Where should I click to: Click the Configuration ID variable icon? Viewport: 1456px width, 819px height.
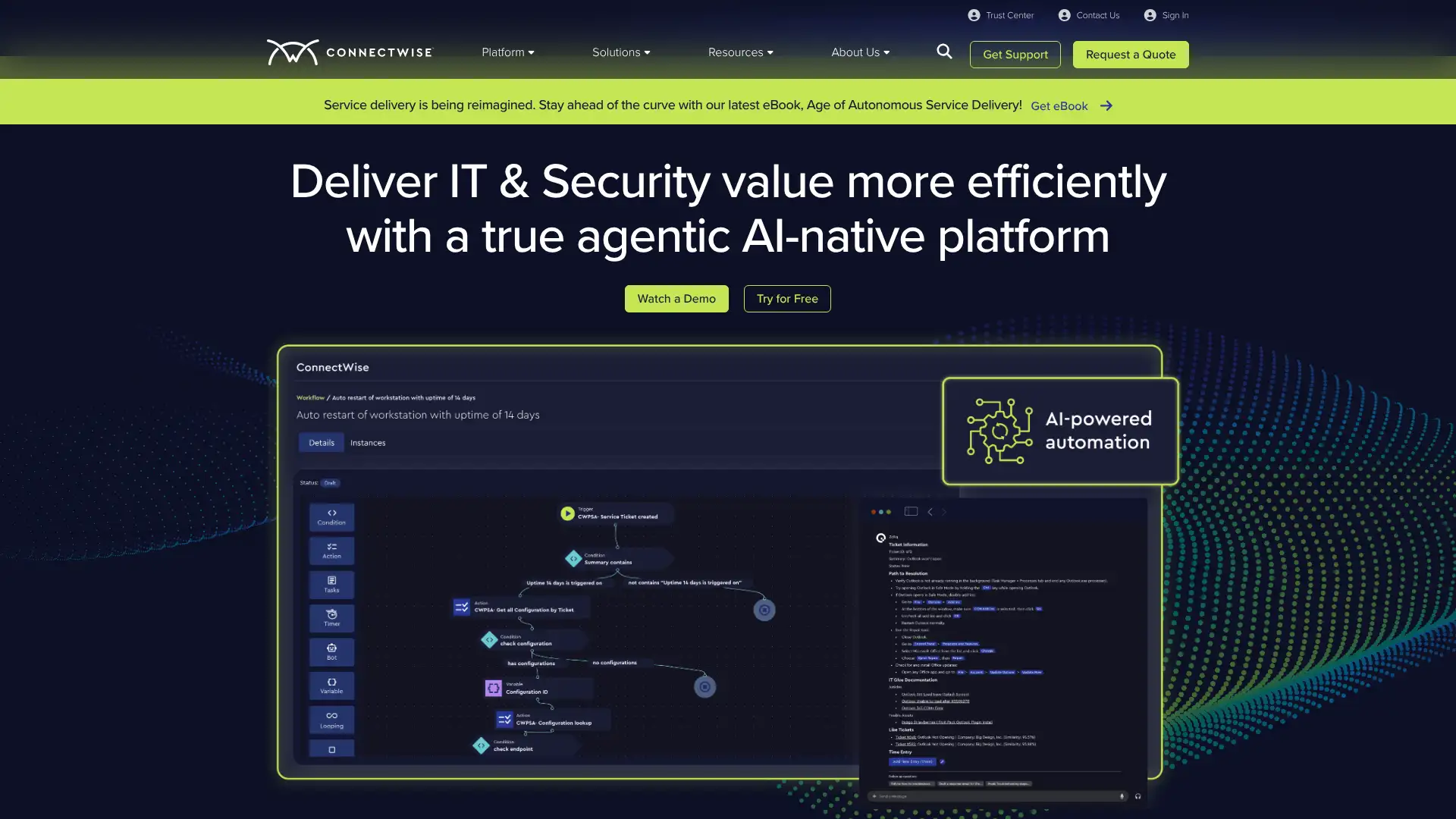click(x=493, y=688)
